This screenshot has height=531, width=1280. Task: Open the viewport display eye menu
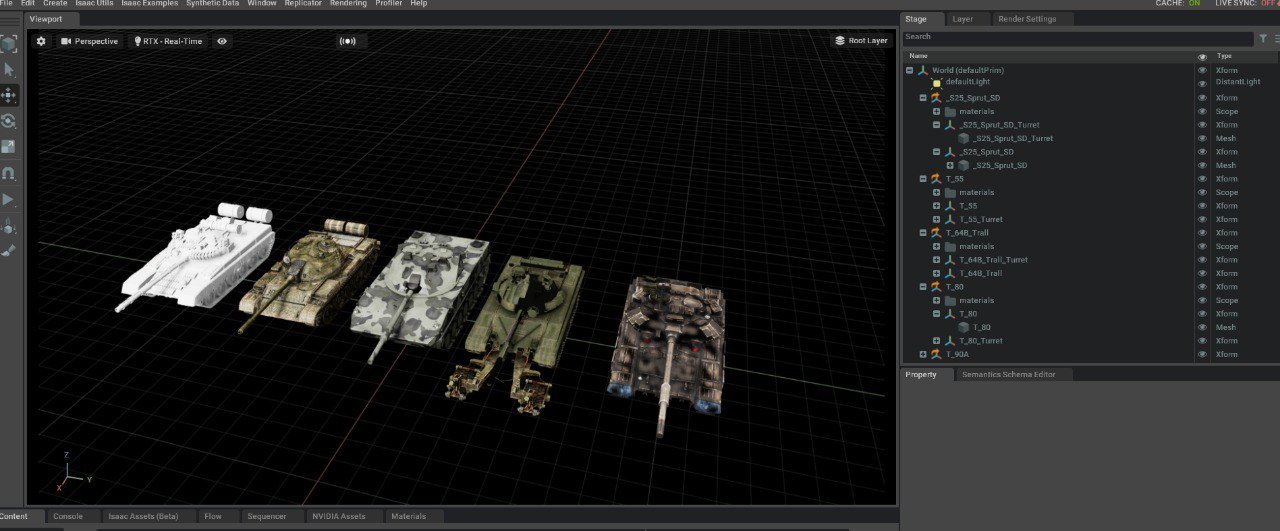[222, 41]
